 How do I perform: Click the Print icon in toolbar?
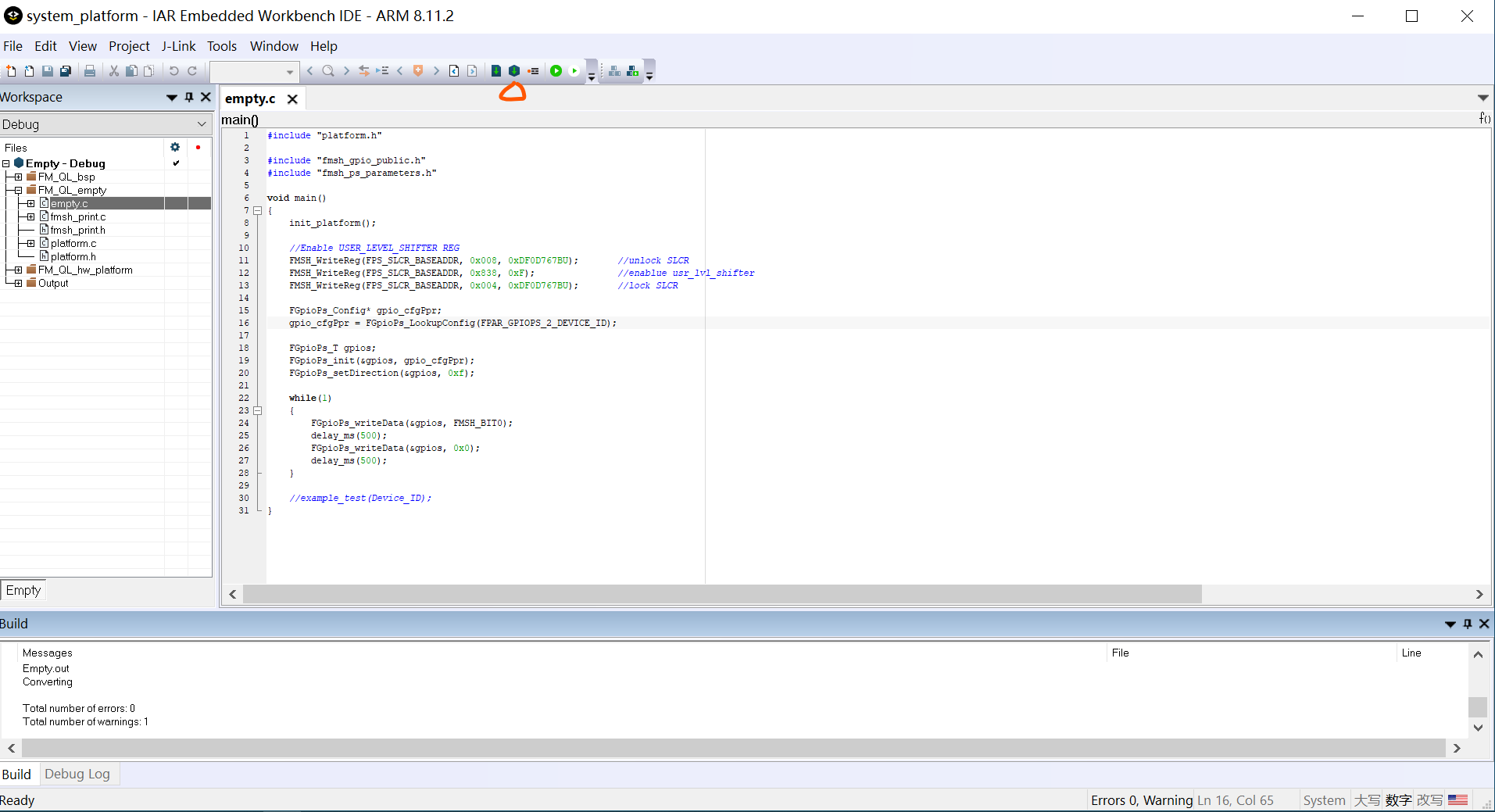90,71
